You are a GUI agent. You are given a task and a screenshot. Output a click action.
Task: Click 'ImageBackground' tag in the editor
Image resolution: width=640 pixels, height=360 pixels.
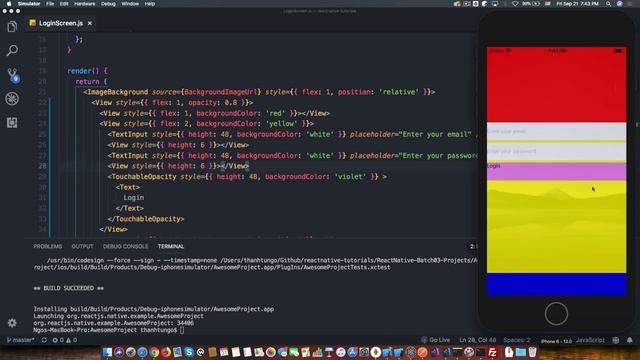pyautogui.click(x=118, y=92)
